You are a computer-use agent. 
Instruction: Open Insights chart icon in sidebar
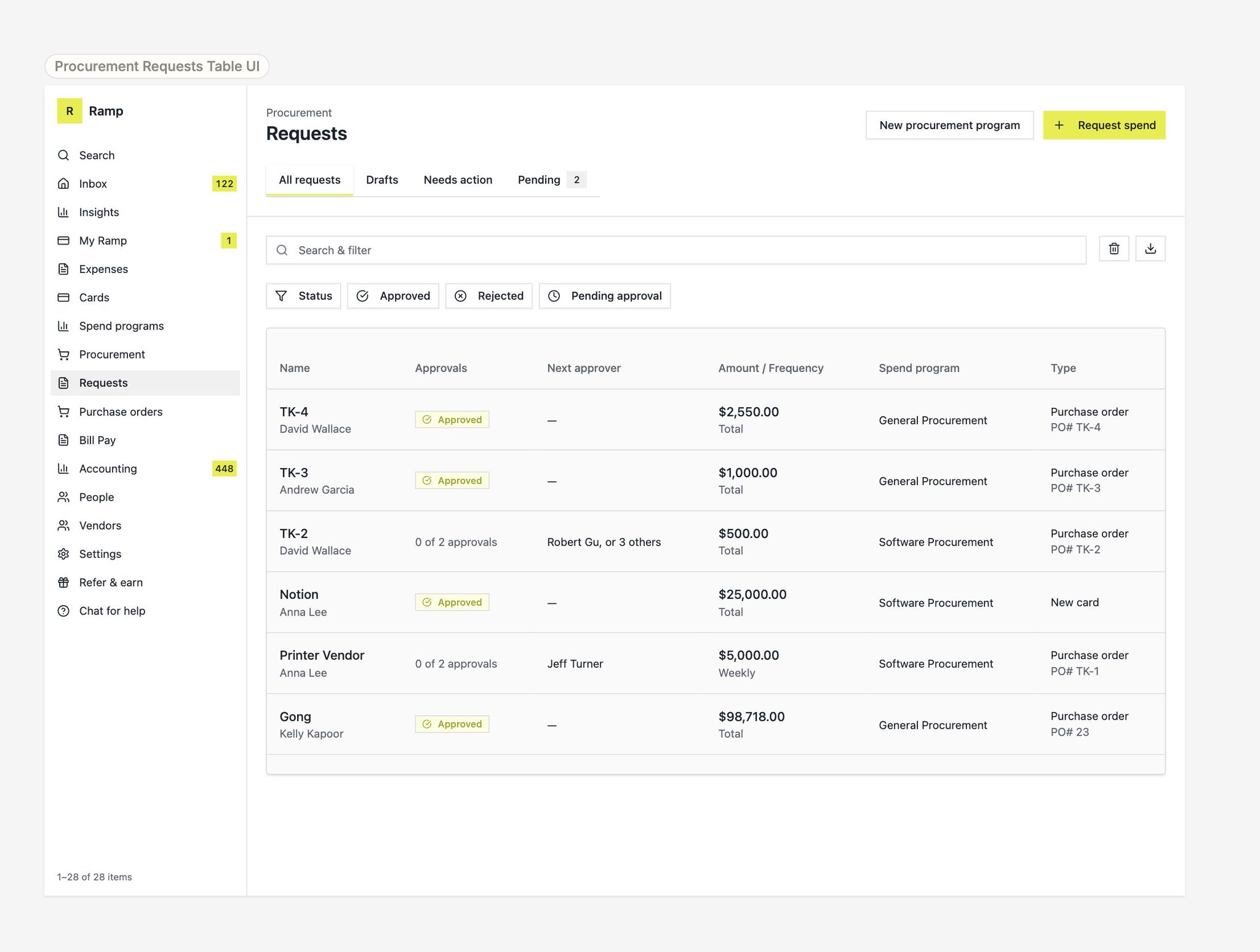[x=63, y=212]
